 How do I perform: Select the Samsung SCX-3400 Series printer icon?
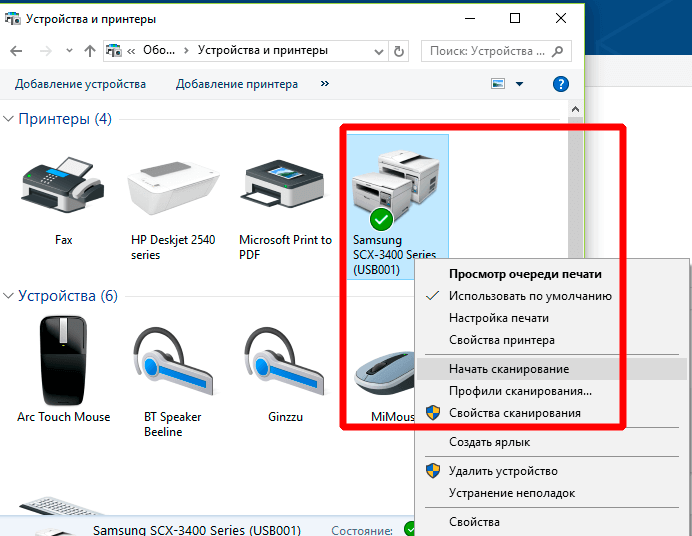click(395, 190)
